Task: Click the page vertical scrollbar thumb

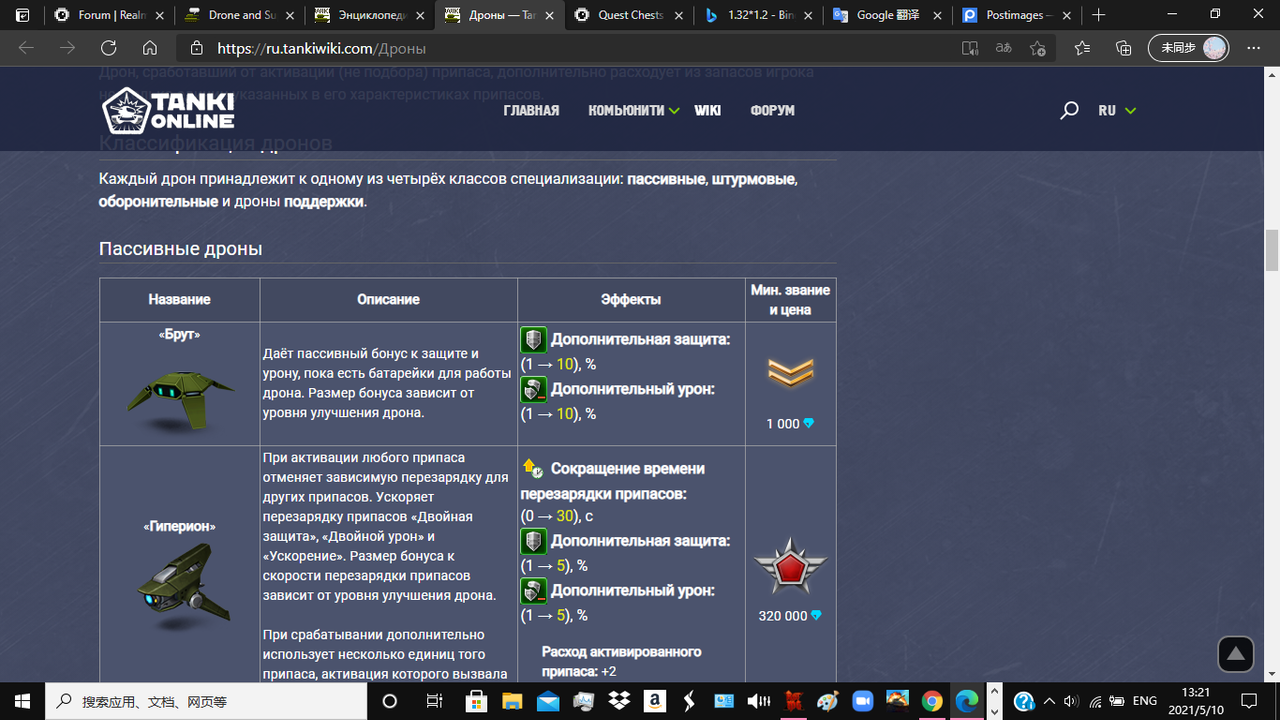Action: [x=1272, y=250]
